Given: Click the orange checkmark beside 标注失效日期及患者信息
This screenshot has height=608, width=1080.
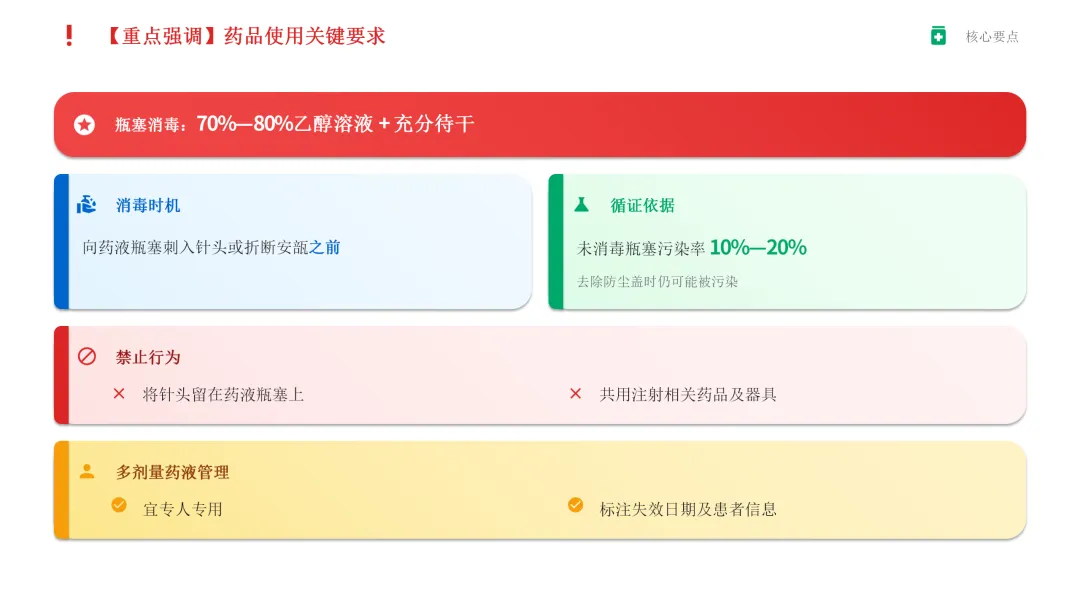Looking at the screenshot, I should point(575,505).
